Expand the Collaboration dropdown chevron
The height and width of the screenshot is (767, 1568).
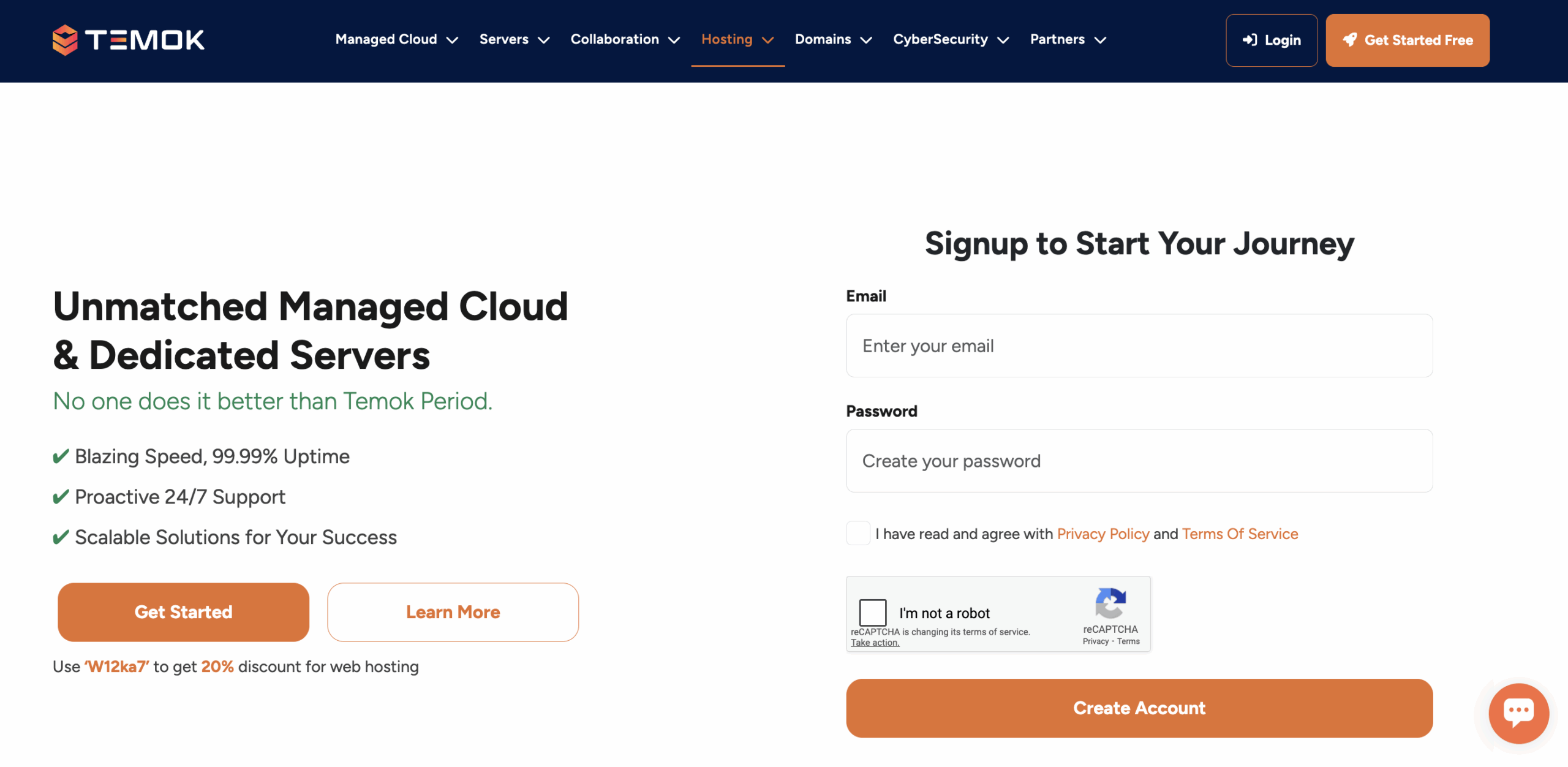674,40
